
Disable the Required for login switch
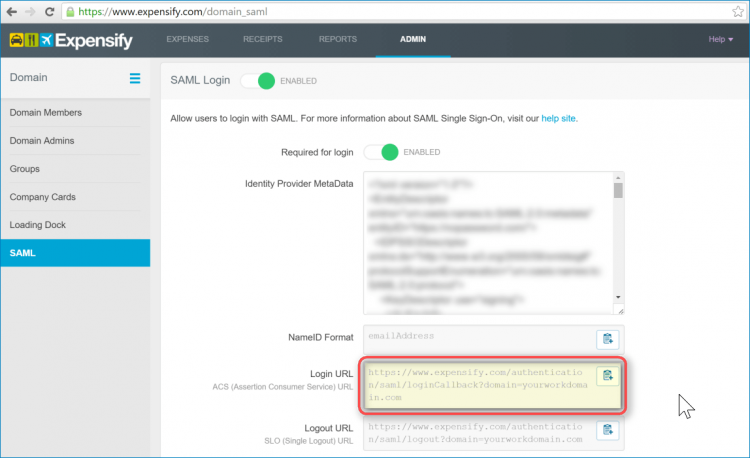pos(381,152)
